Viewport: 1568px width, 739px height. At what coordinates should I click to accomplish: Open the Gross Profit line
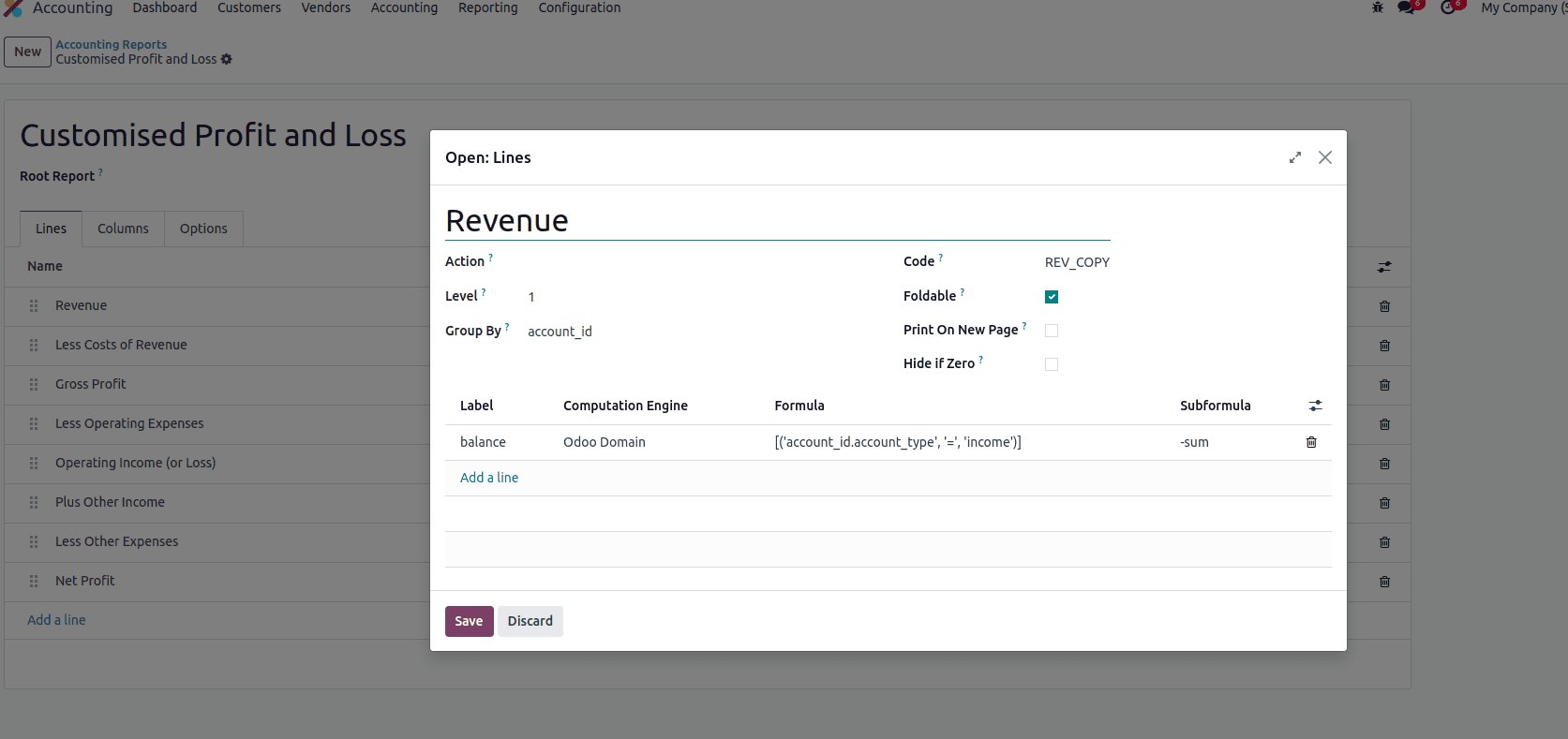coord(90,384)
